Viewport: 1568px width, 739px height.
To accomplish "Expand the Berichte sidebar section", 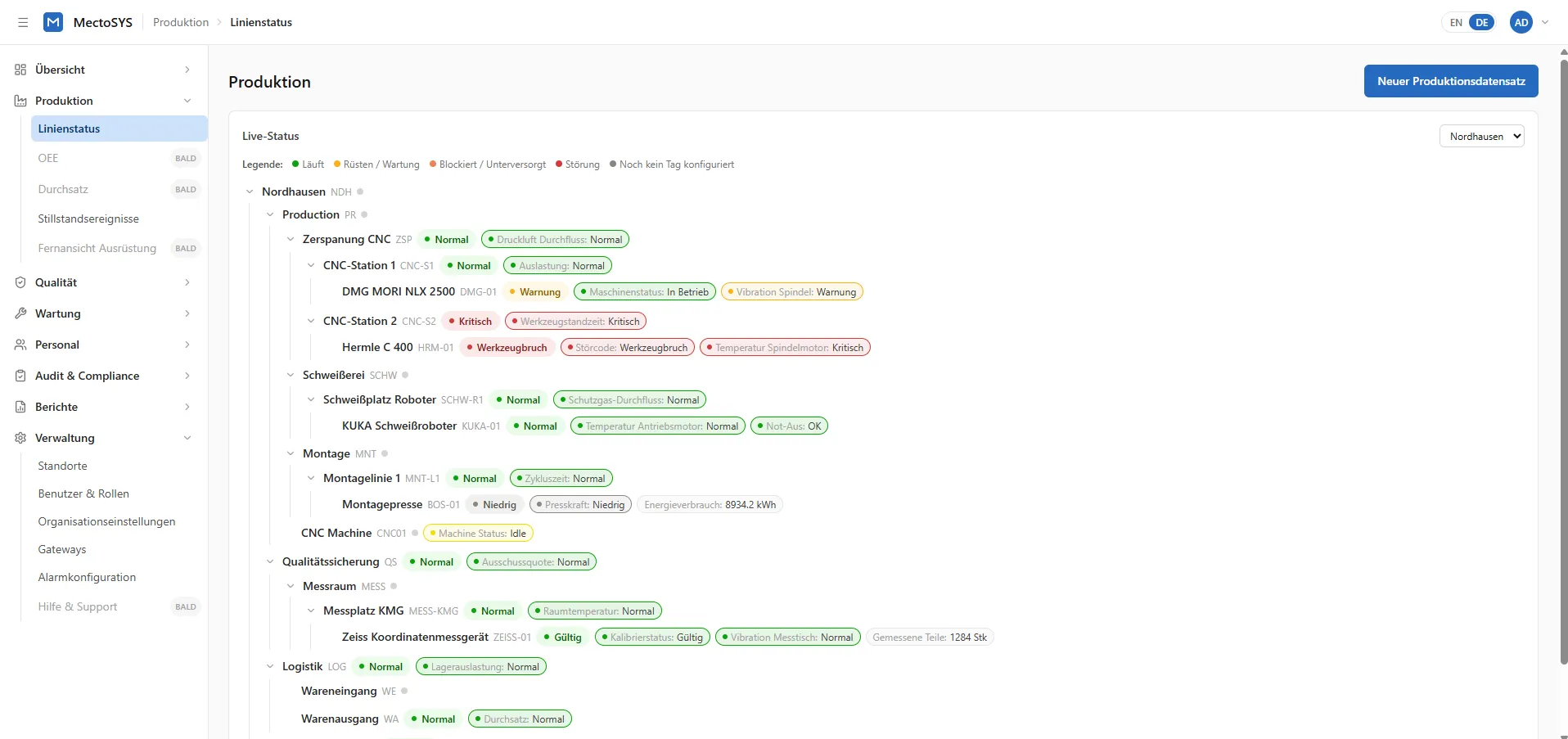I will 187,407.
